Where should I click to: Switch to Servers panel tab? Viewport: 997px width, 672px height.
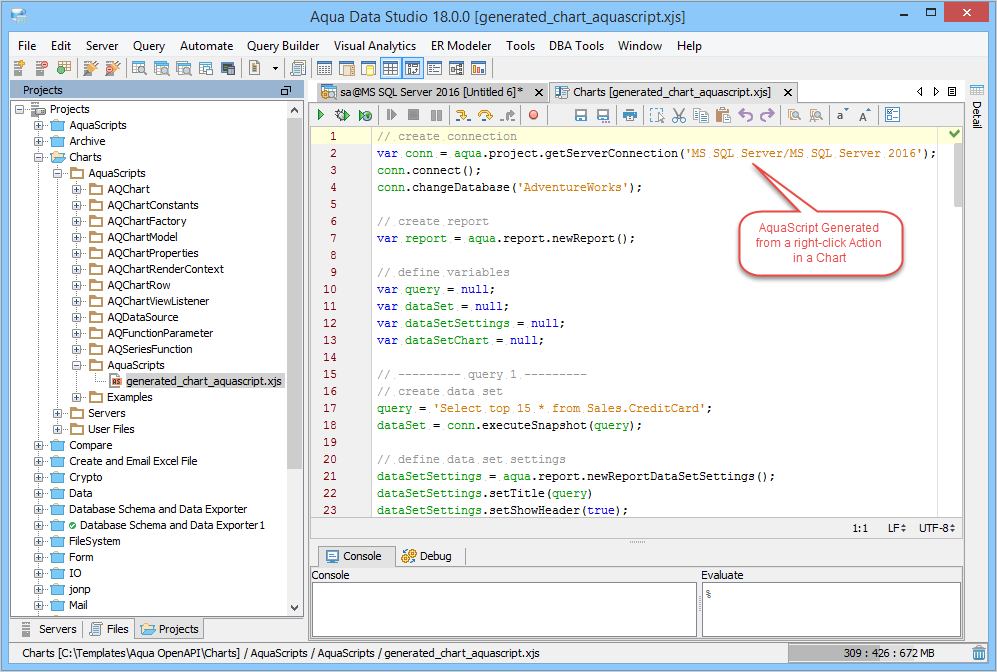(50, 629)
